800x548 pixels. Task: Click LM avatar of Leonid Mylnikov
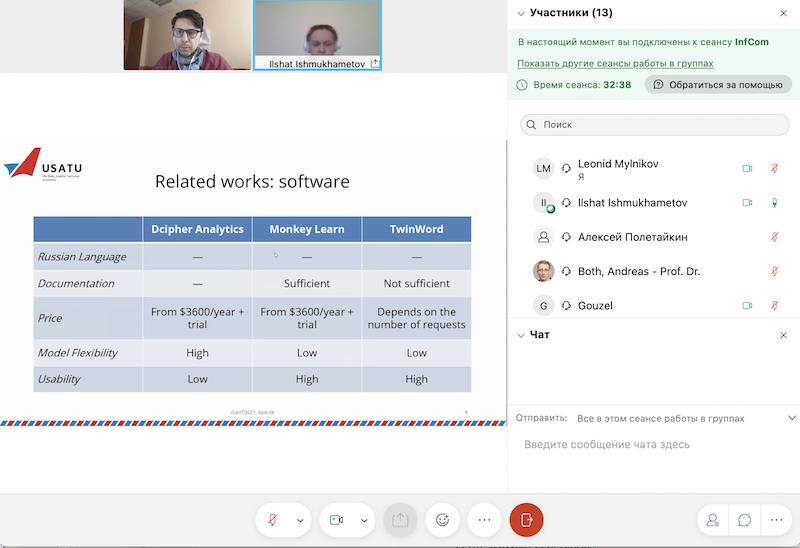pos(543,168)
